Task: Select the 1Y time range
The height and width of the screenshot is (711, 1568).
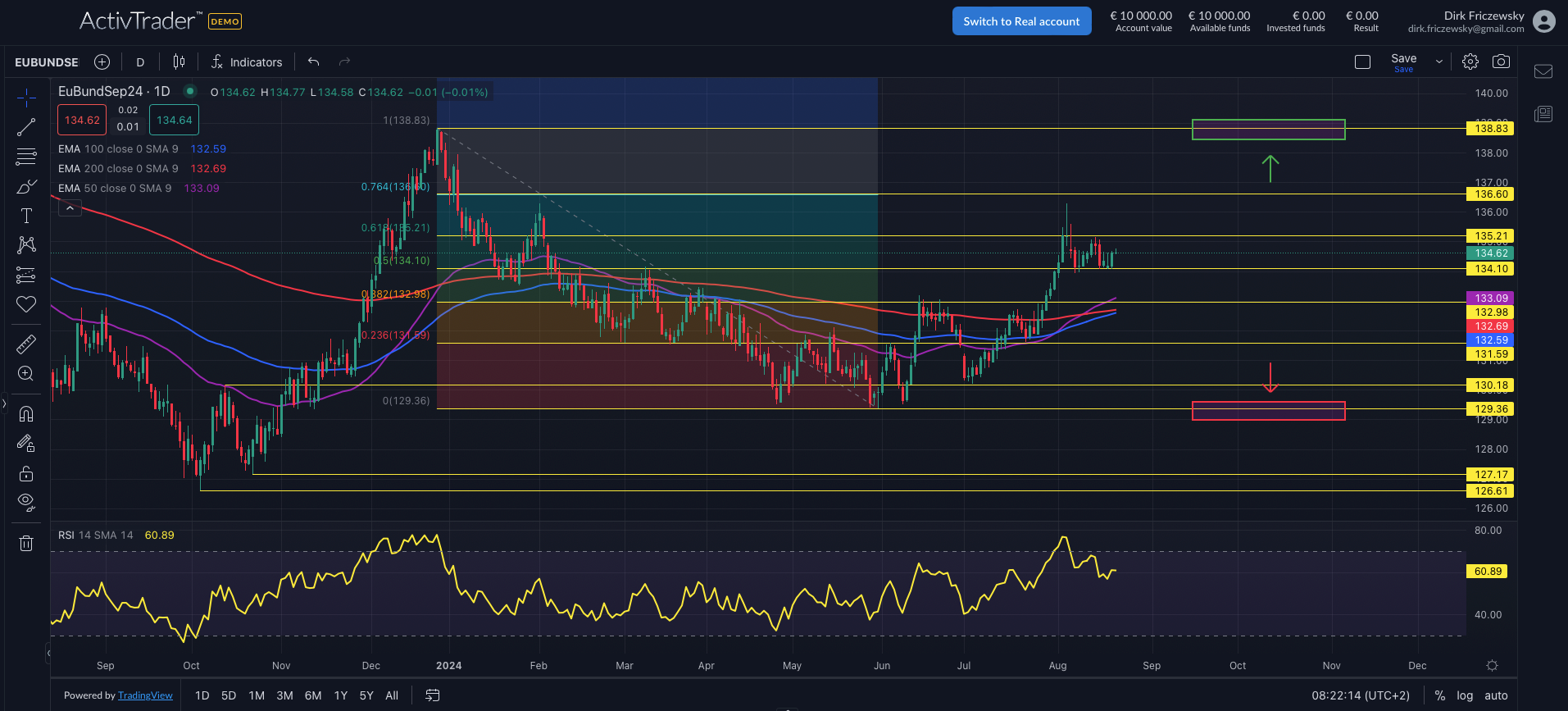Action: 341,695
